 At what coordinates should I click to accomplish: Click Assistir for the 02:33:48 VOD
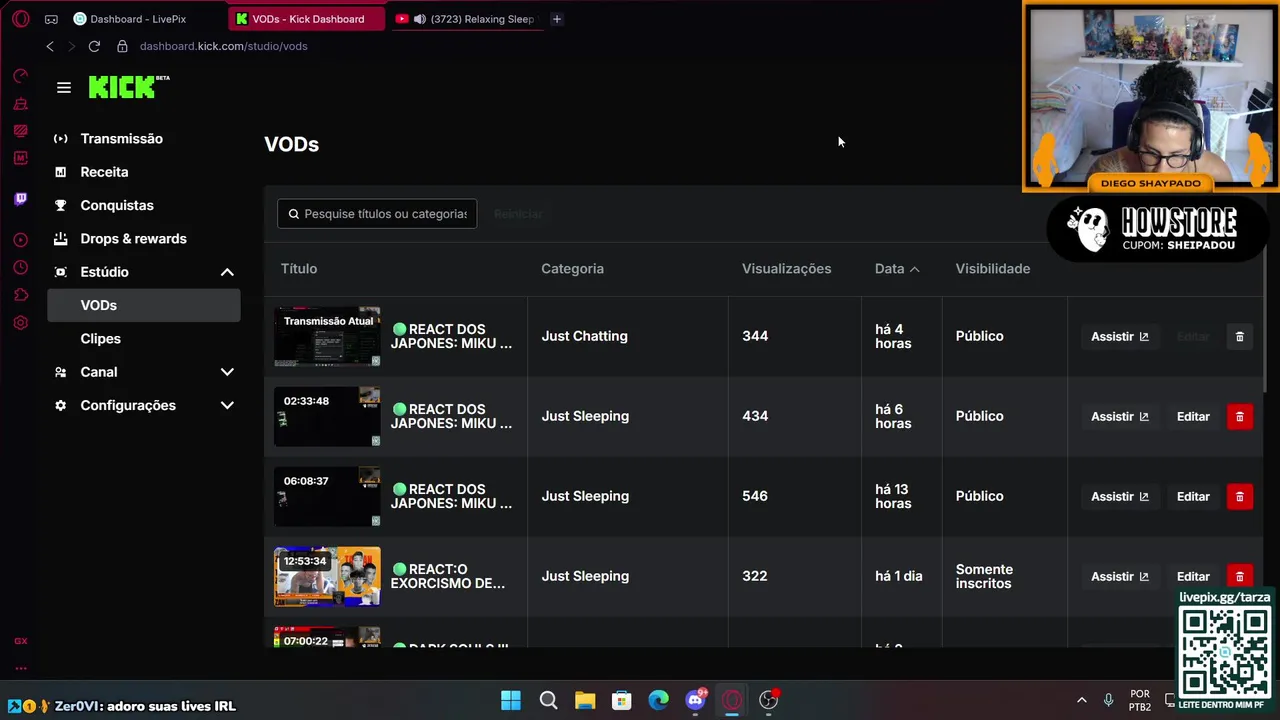[1119, 416]
